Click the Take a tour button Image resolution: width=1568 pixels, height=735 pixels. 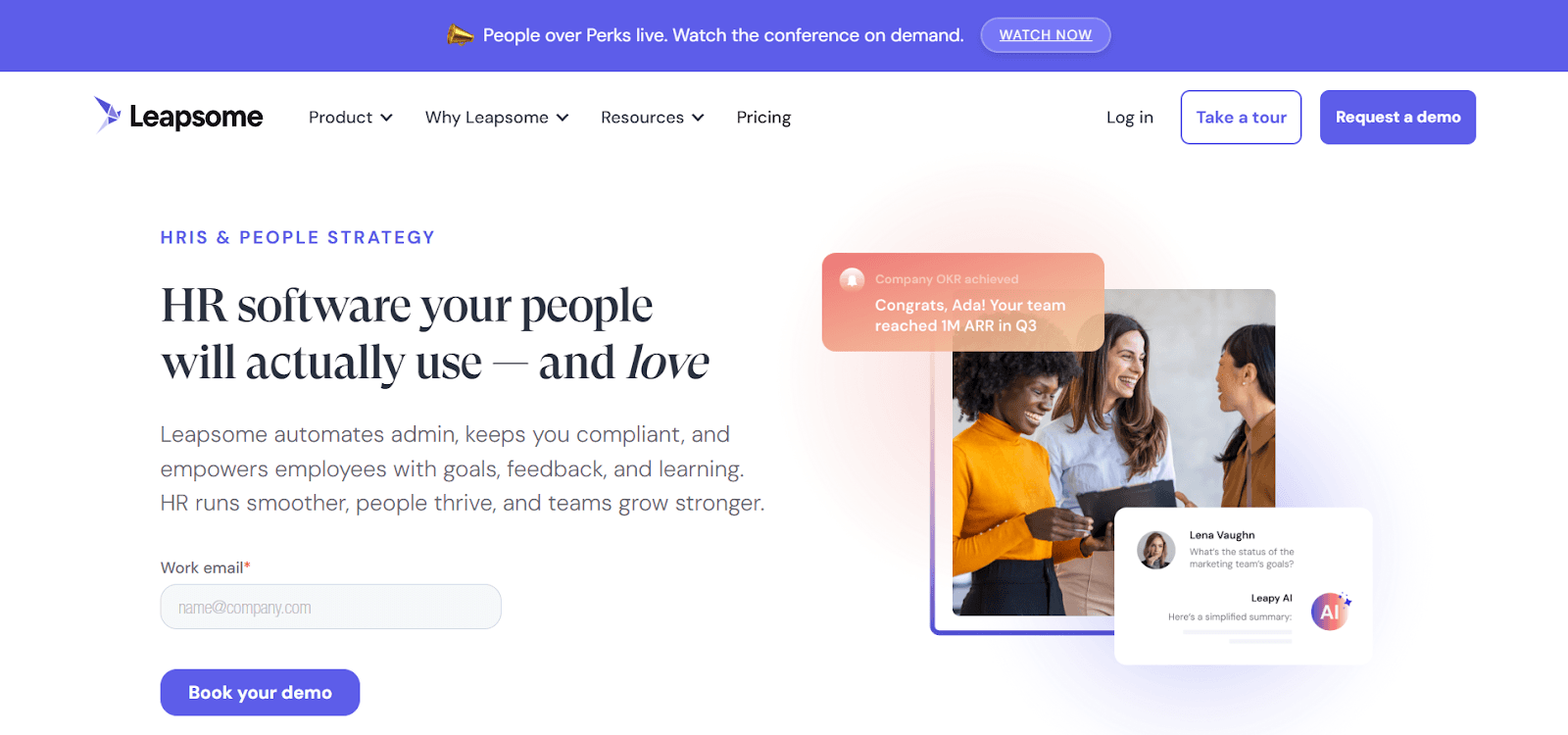[x=1242, y=118]
